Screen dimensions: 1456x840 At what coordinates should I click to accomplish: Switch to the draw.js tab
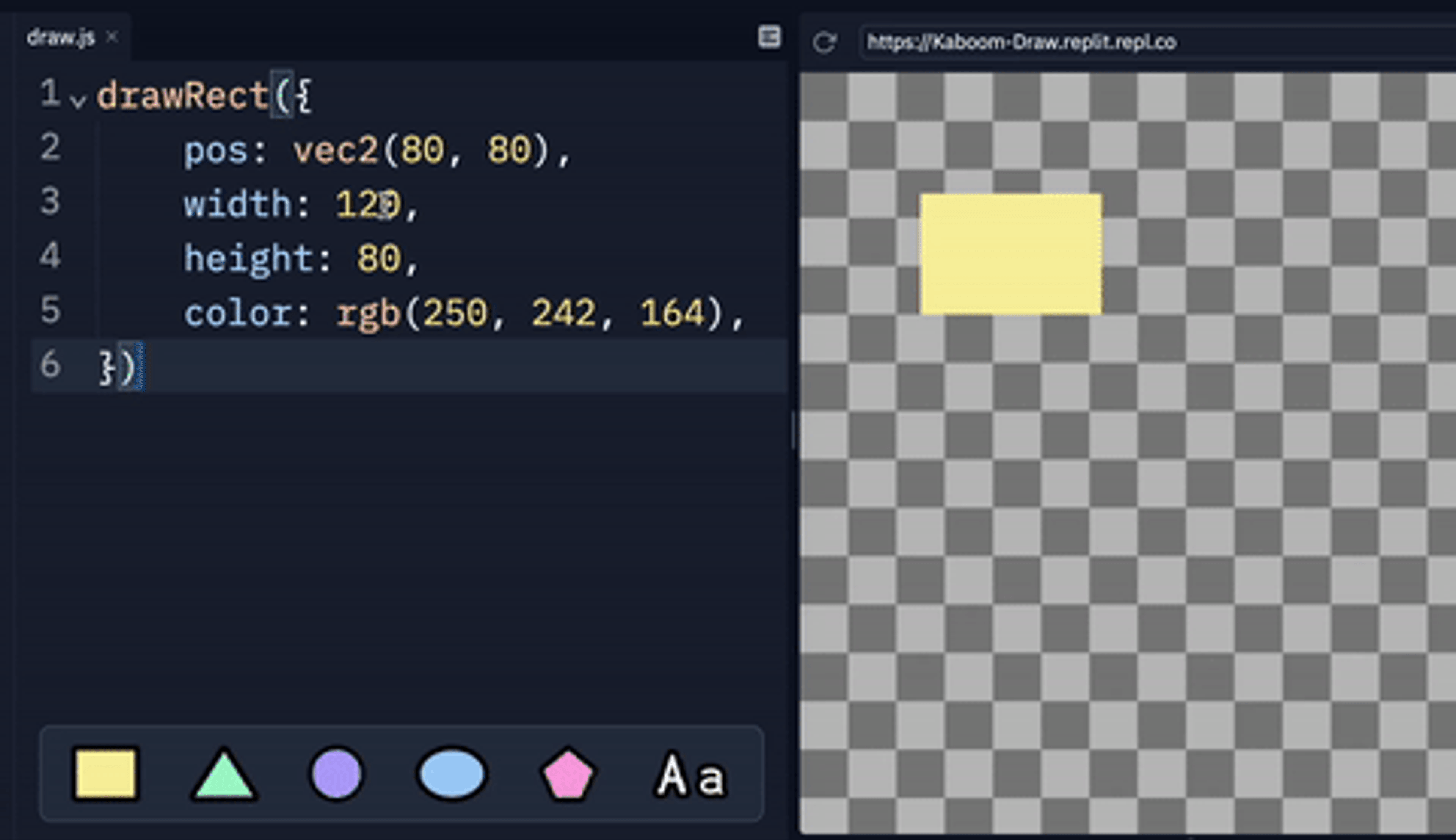(61, 38)
